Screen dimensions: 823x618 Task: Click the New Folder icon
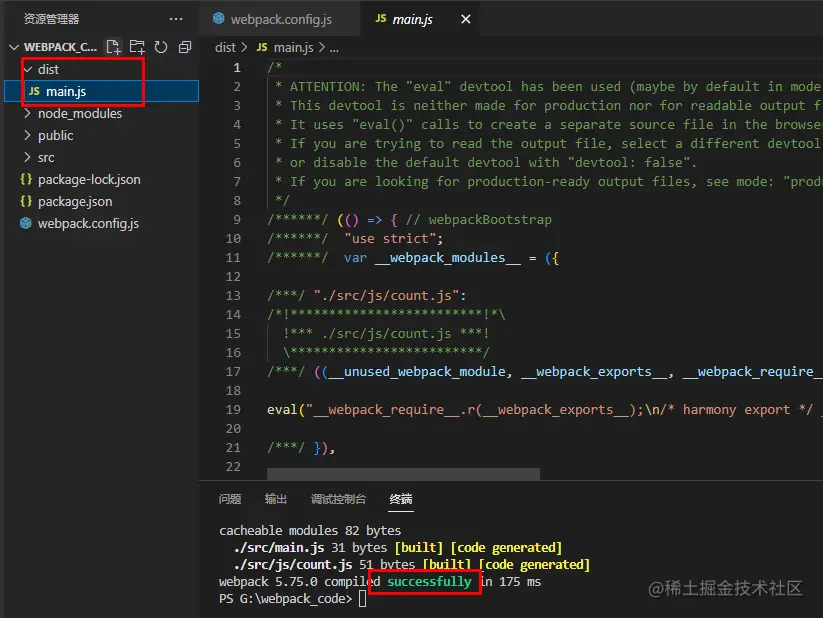tap(138, 47)
